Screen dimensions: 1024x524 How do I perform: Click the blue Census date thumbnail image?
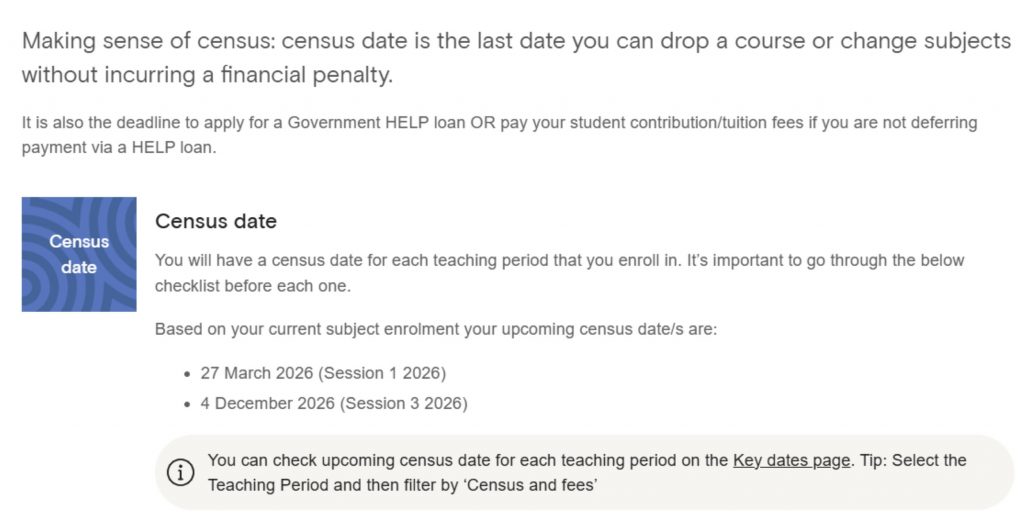click(79, 254)
